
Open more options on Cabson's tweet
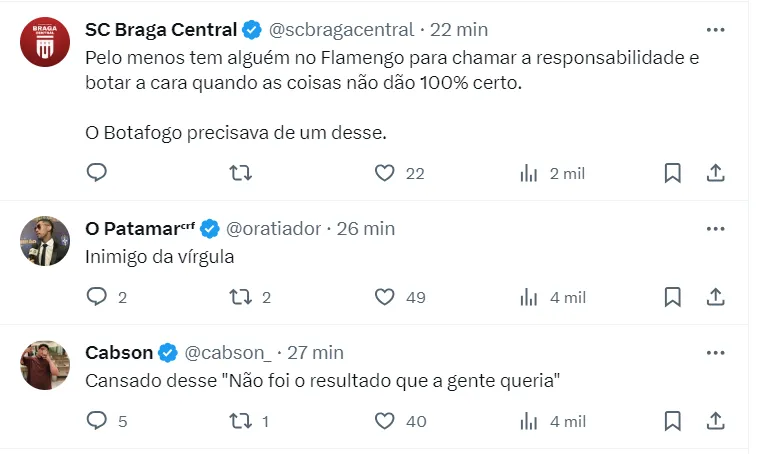(x=716, y=353)
